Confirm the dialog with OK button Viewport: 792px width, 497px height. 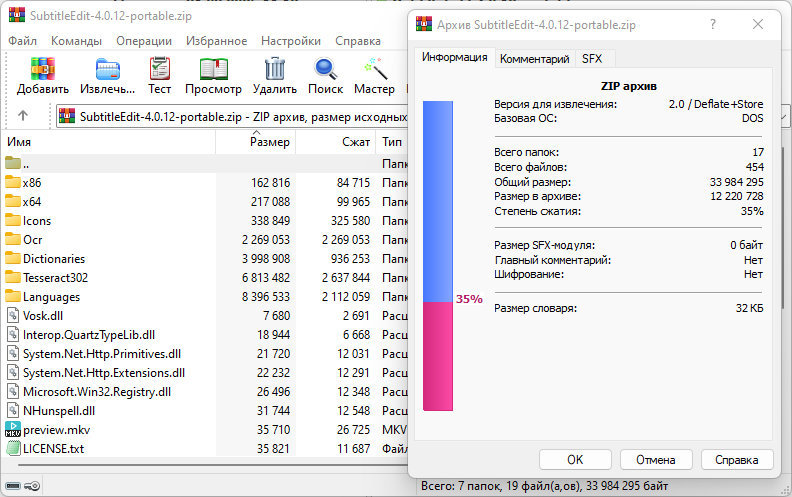coord(575,460)
